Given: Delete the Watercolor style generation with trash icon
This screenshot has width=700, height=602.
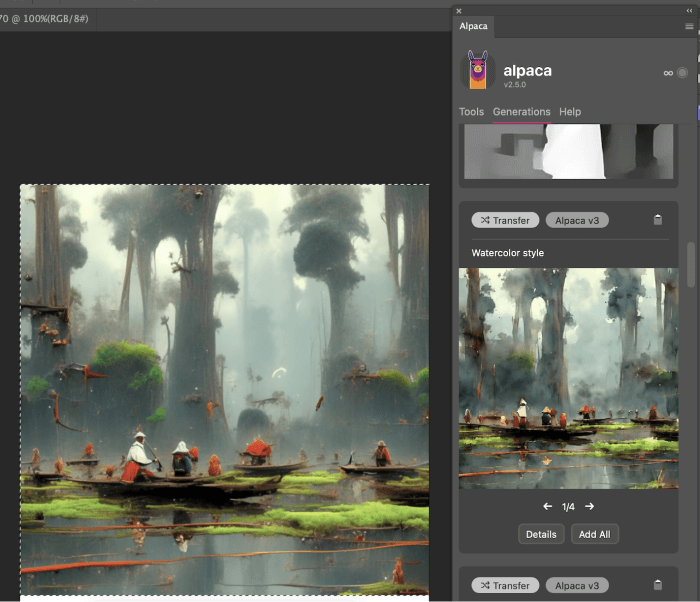Looking at the screenshot, I should 657,220.
